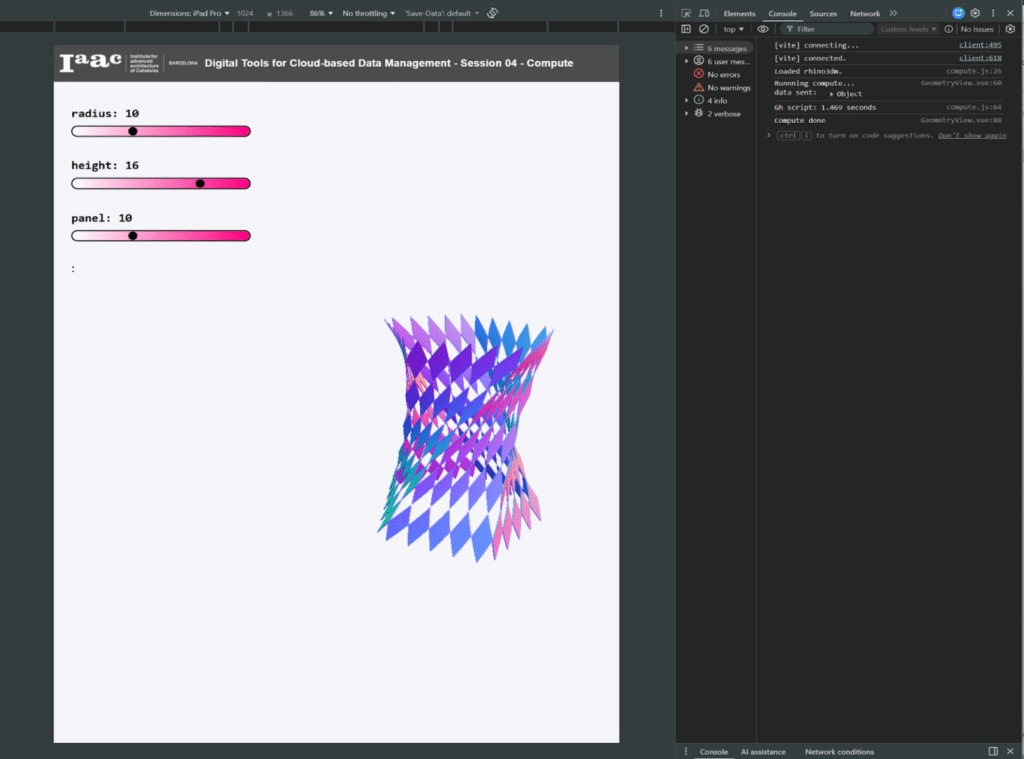Click the console Filter input field

(830, 29)
